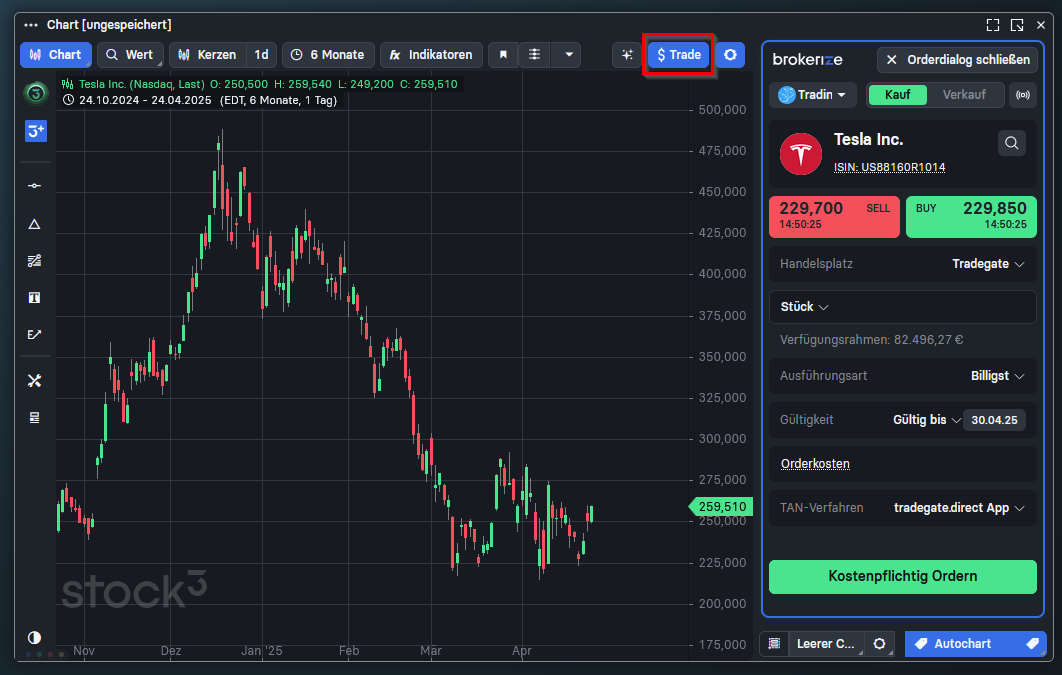Image resolution: width=1062 pixels, height=675 pixels.
Task: Open the layout lines toolbar icon
Action: pos(534,55)
